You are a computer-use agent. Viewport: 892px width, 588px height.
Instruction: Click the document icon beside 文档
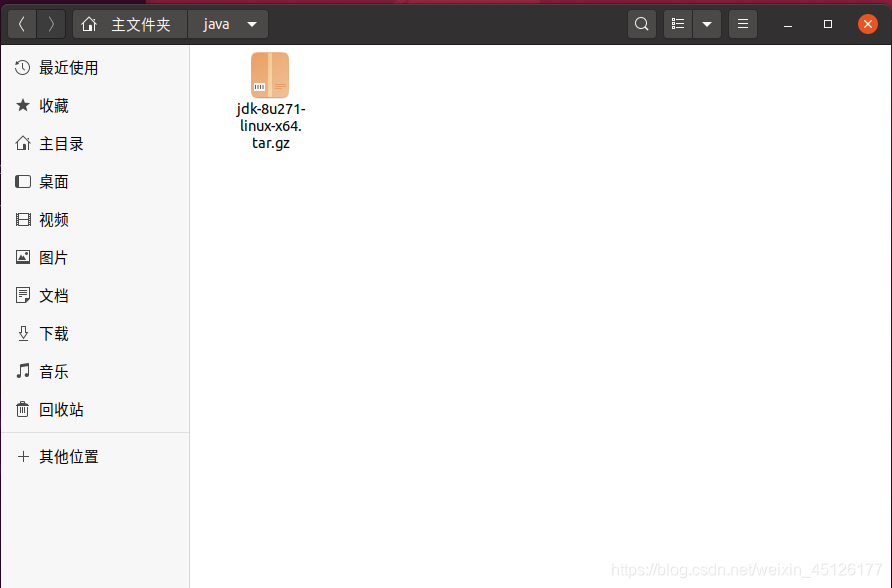point(23,295)
